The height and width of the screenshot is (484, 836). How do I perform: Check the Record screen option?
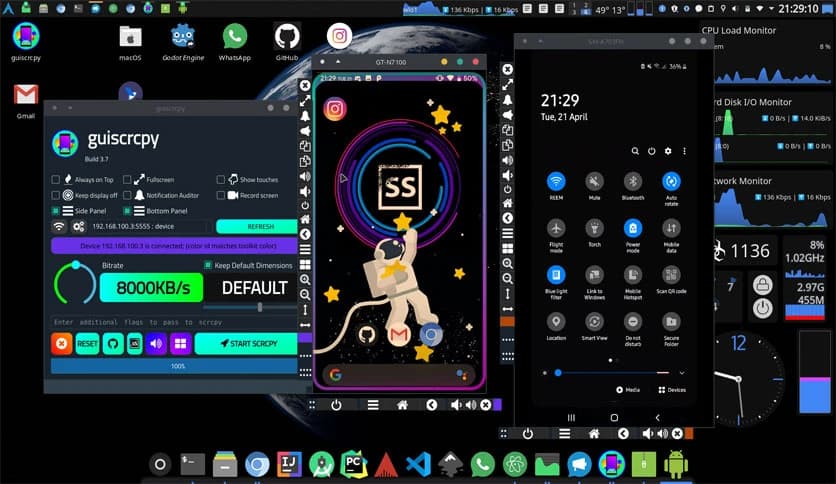(221, 196)
